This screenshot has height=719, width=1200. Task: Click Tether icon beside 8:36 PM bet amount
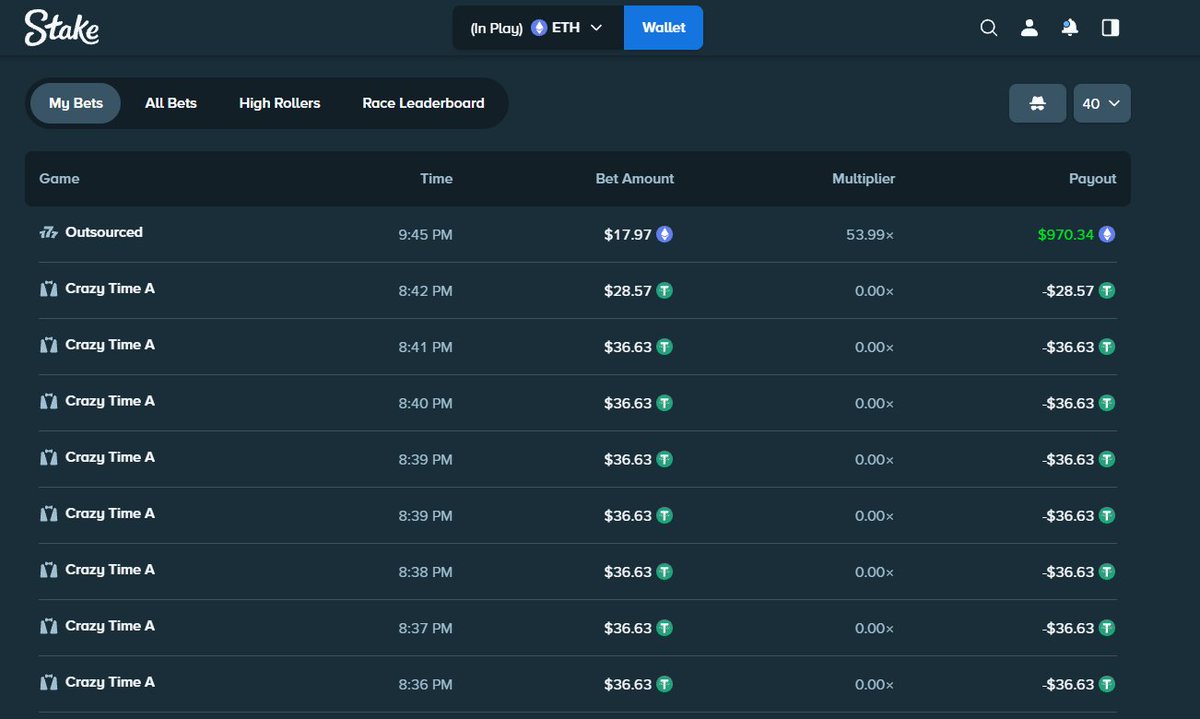coord(665,684)
